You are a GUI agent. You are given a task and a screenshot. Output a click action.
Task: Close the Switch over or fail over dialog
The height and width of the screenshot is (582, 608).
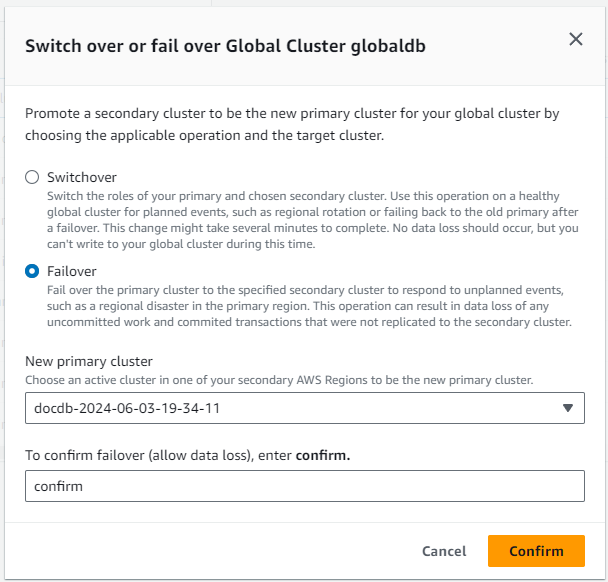pos(575,39)
